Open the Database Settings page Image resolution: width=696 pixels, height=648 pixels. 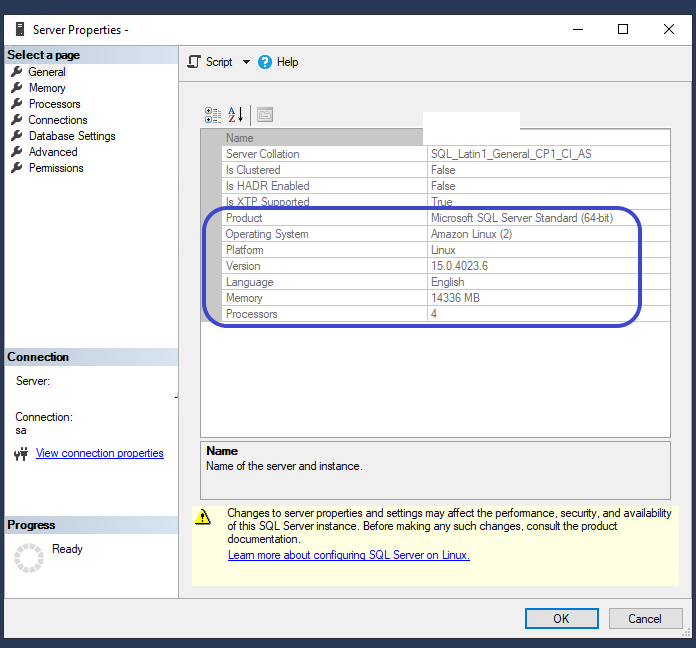point(72,136)
